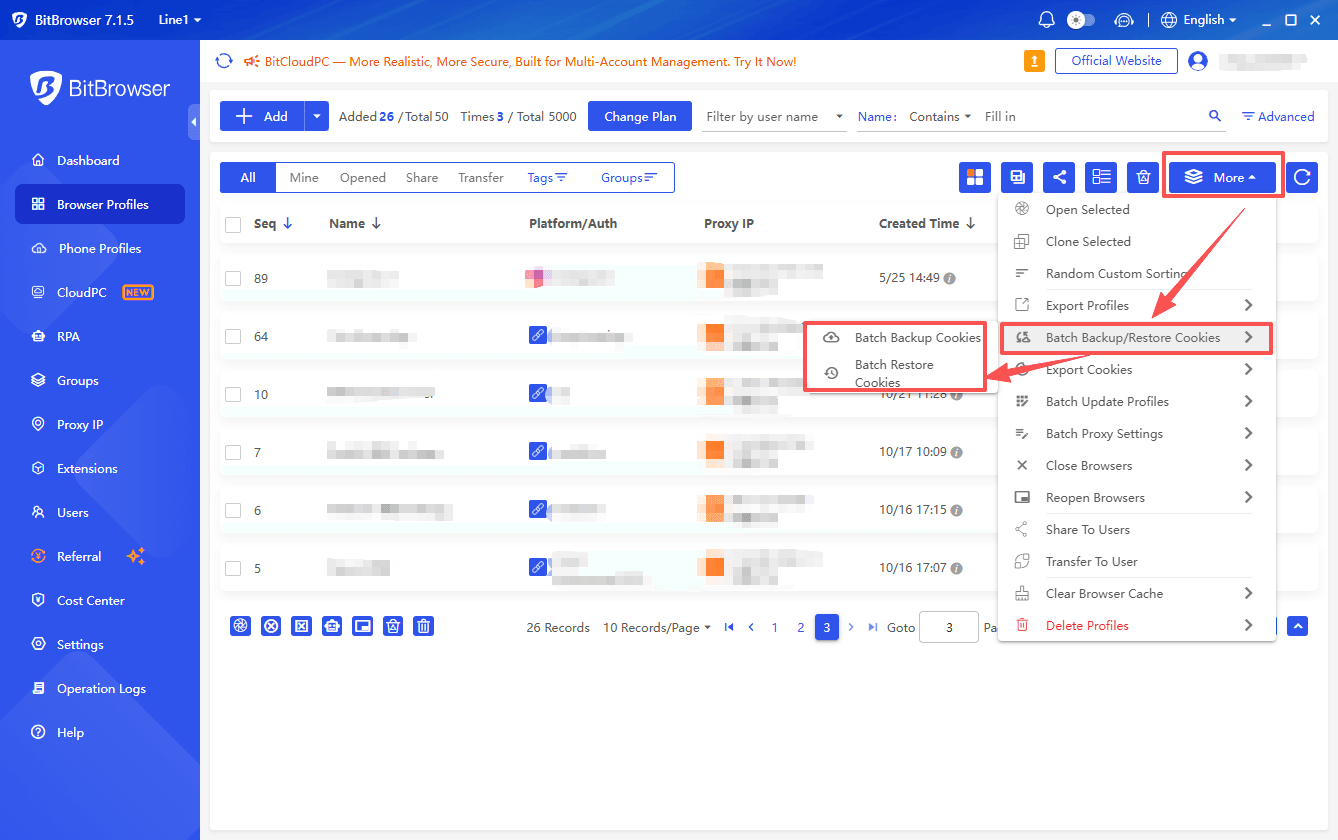Screen dimensions: 1338x840
Task: Select Batch Restore Cookies in submenu
Action: coord(902,373)
